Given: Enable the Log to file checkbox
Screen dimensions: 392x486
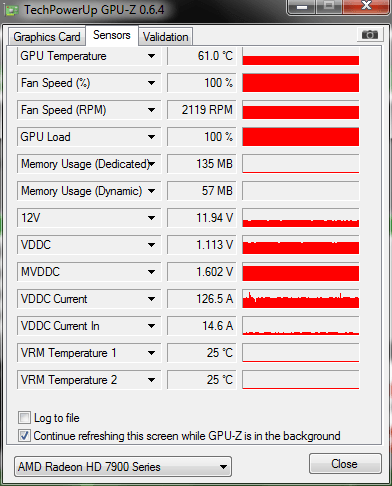Looking at the screenshot, I should 24,418.
